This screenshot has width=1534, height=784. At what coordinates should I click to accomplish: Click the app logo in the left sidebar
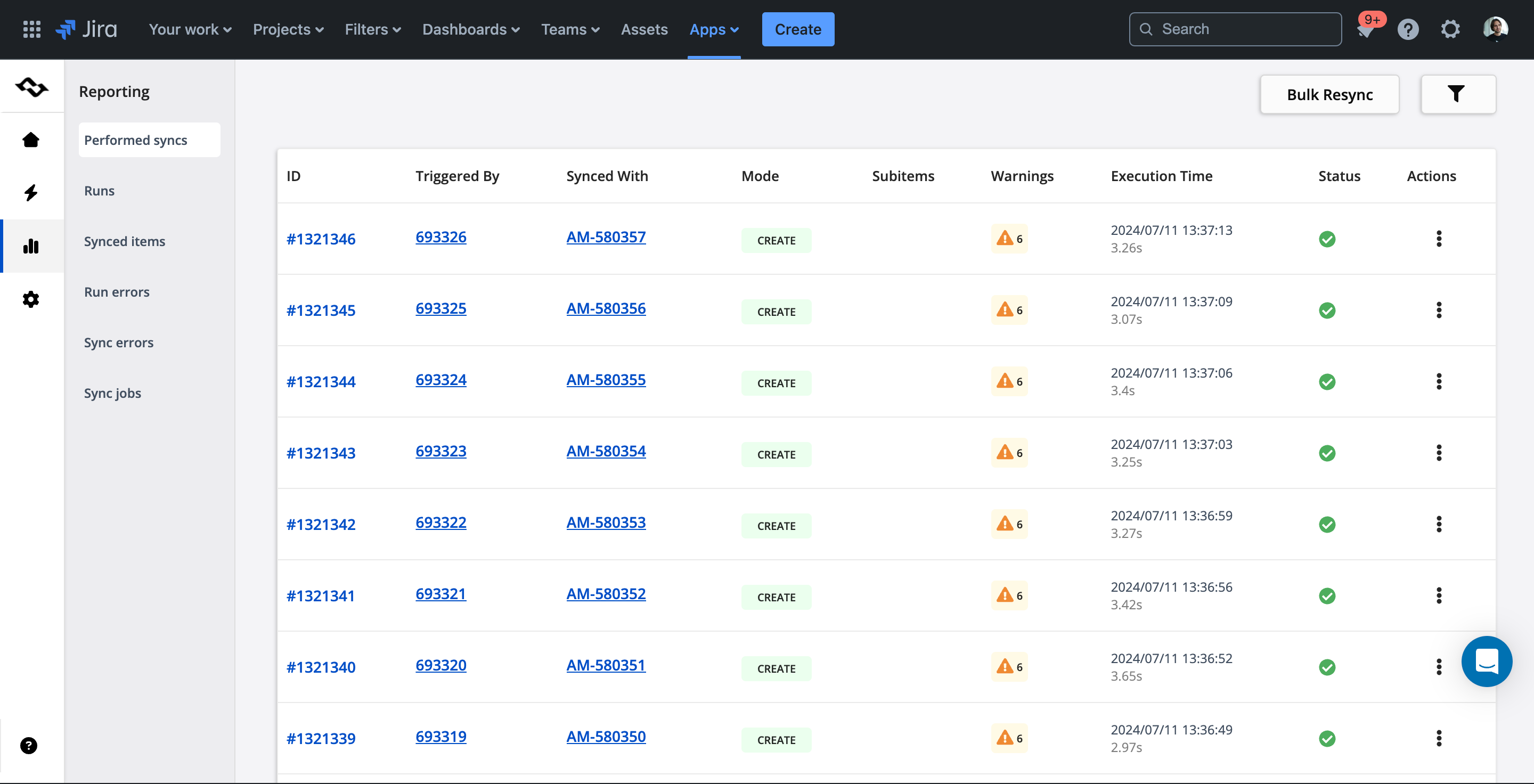coord(31,87)
